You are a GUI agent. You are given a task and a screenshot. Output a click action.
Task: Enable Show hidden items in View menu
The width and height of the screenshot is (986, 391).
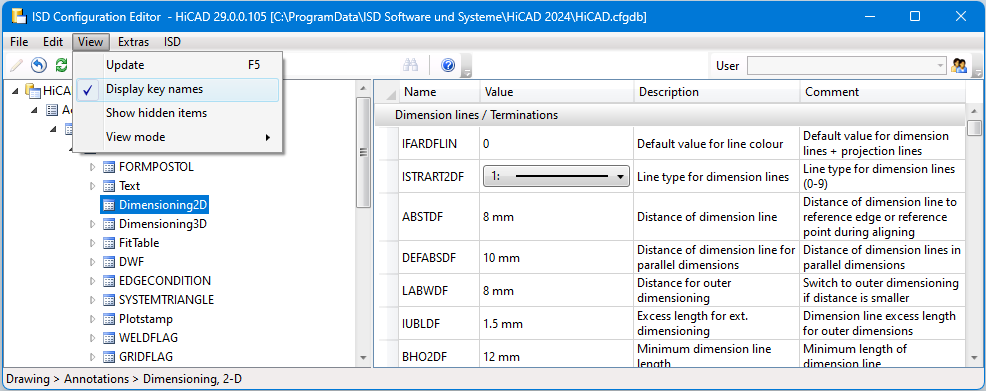[177, 113]
